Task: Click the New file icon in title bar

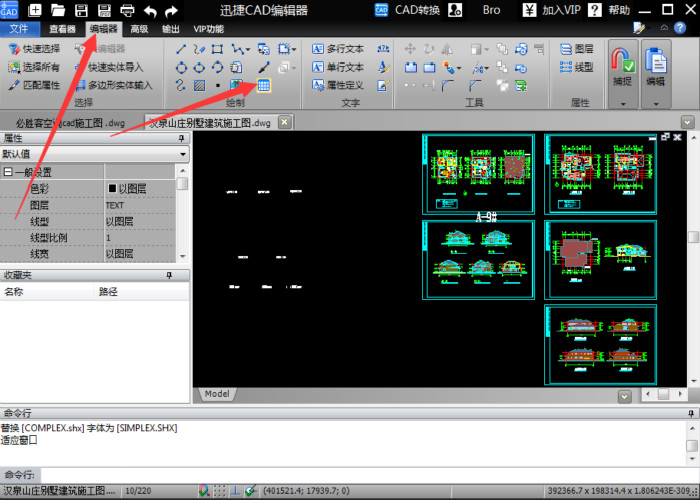Action: (x=34, y=10)
